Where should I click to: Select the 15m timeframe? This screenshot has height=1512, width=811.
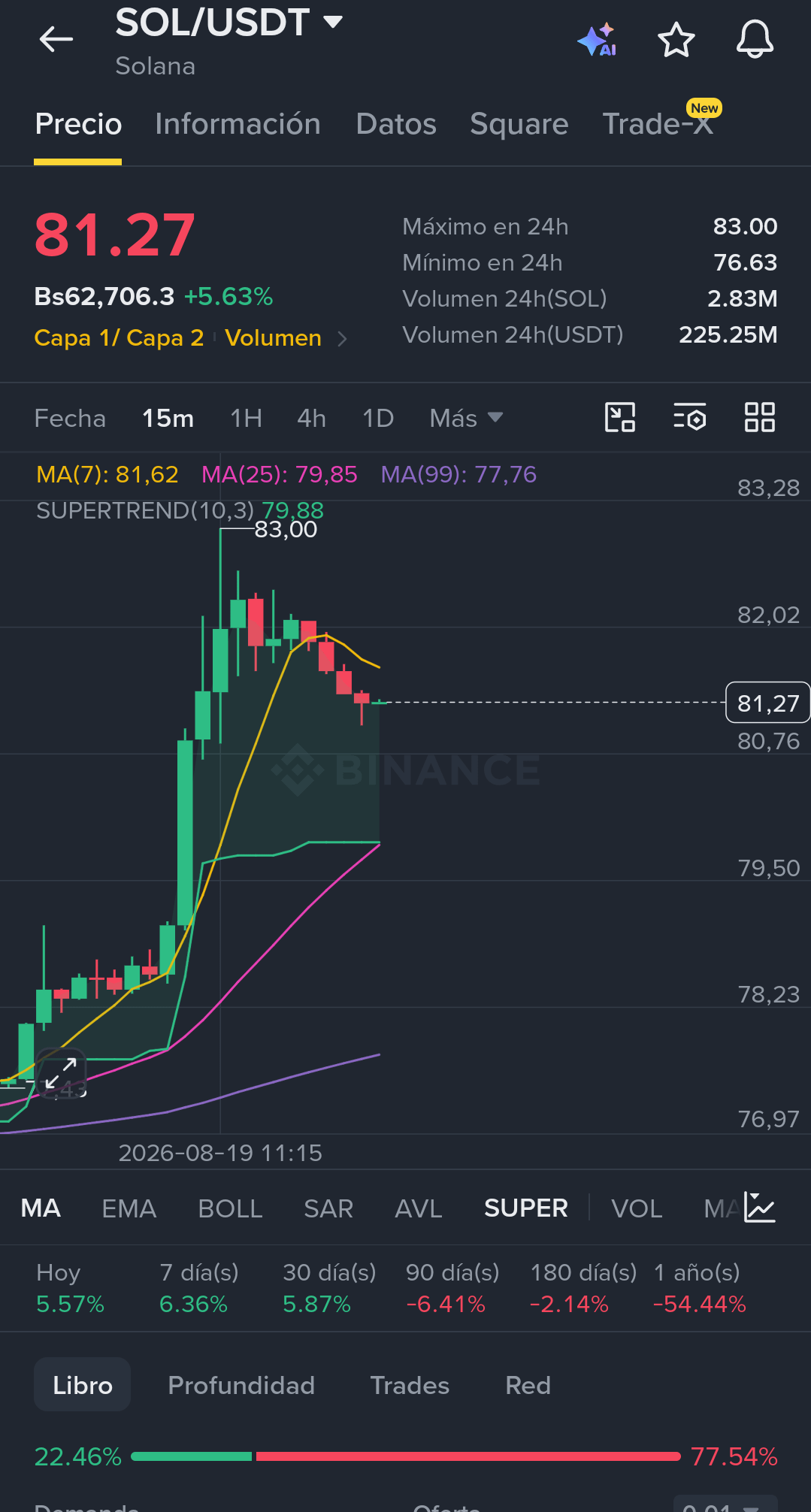[x=168, y=418]
